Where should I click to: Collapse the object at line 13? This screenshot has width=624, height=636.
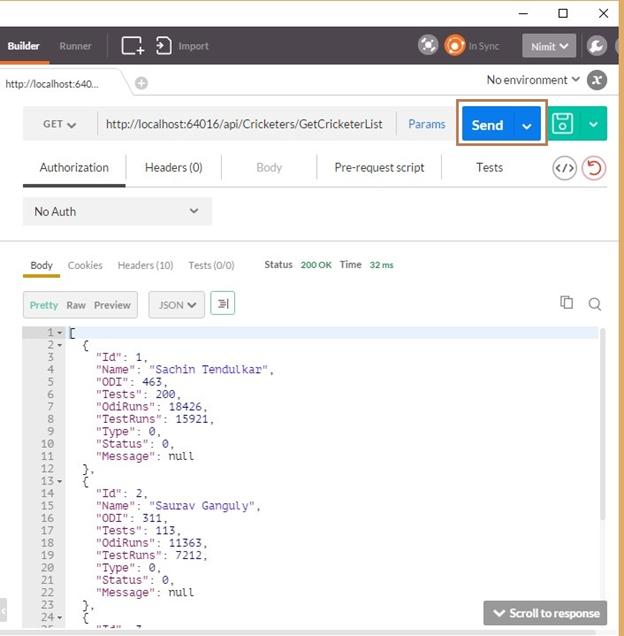pos(60,481)
